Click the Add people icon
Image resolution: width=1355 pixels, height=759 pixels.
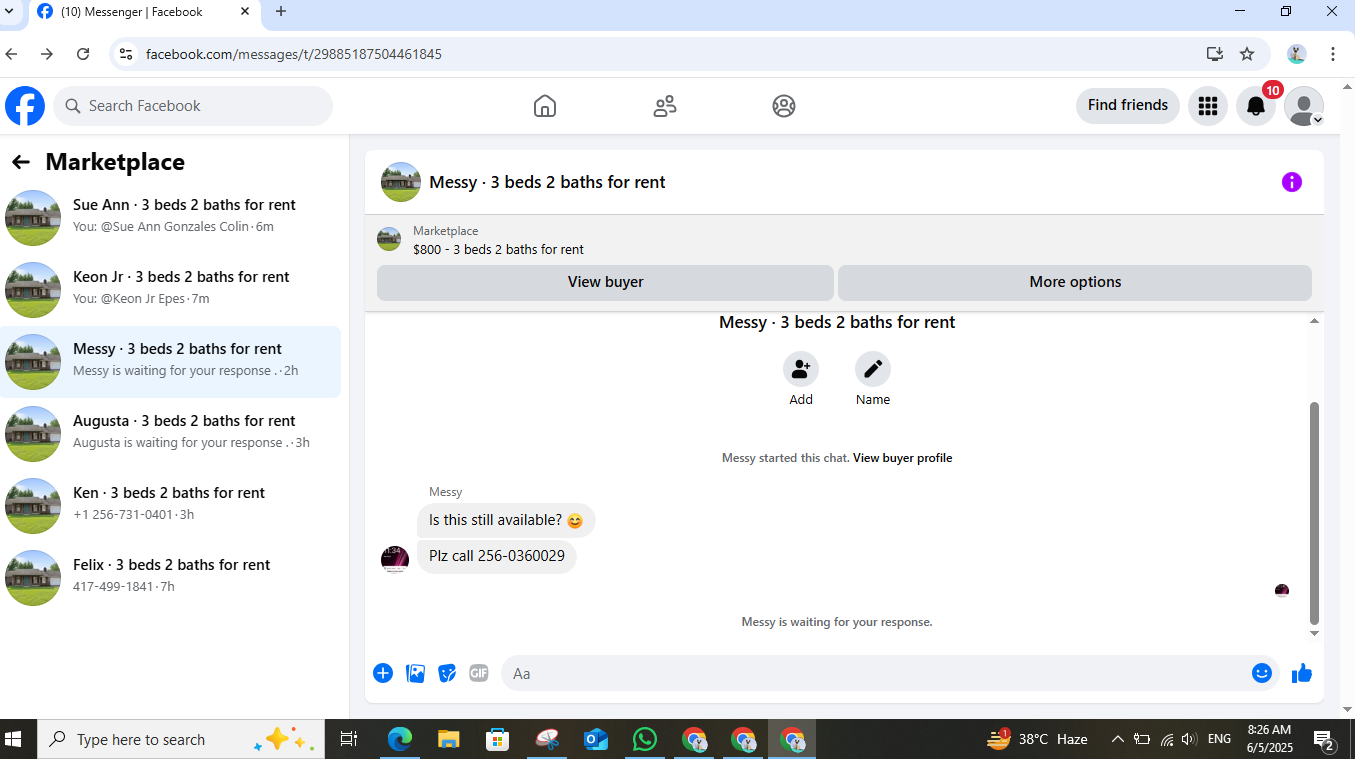click(x=801, y=369)
